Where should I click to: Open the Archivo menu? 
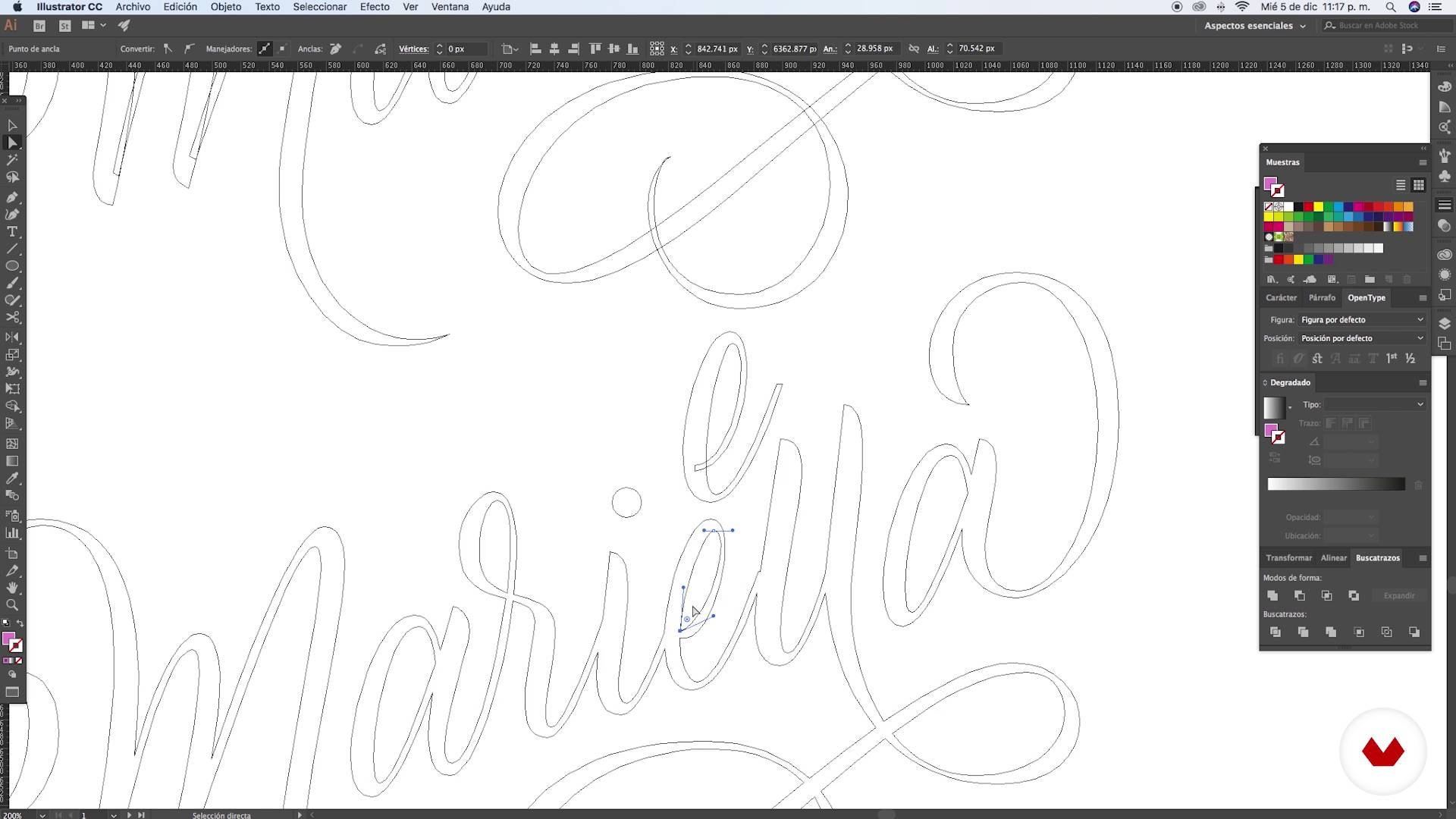(133, 7)
